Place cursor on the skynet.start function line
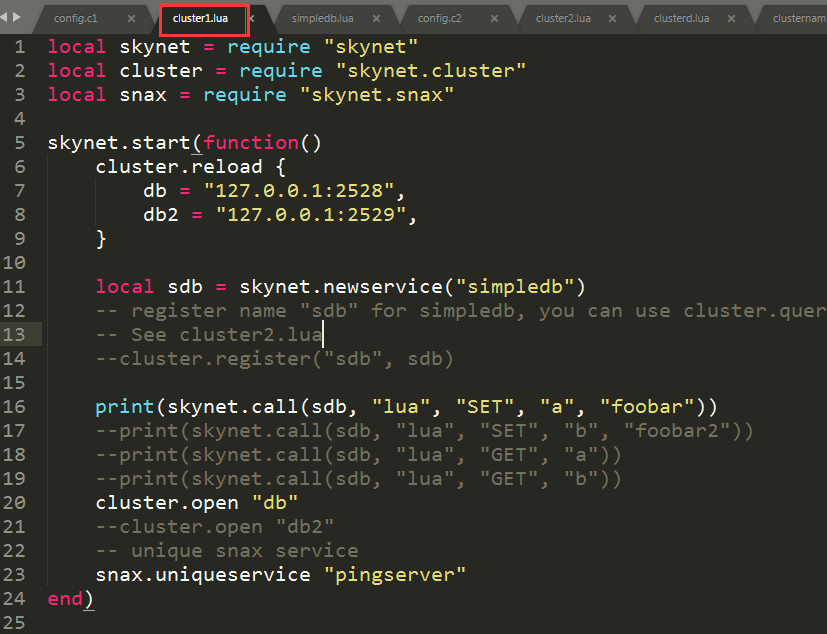Image resolution: width=827 pixels, height=634 pixels. (x=180, y=142)
